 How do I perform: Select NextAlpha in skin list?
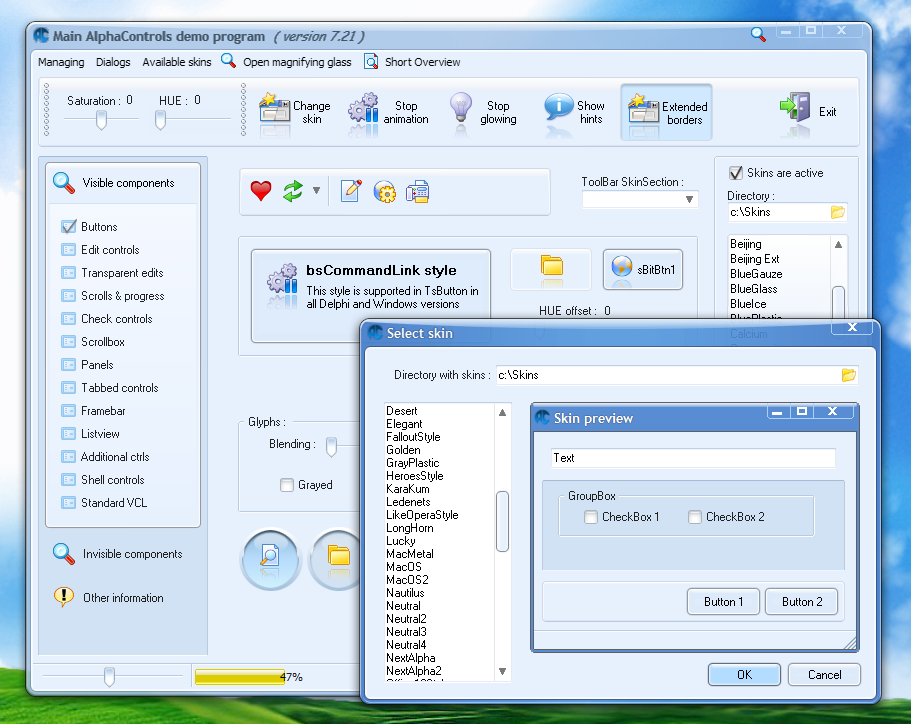click(x=411, y=658)
